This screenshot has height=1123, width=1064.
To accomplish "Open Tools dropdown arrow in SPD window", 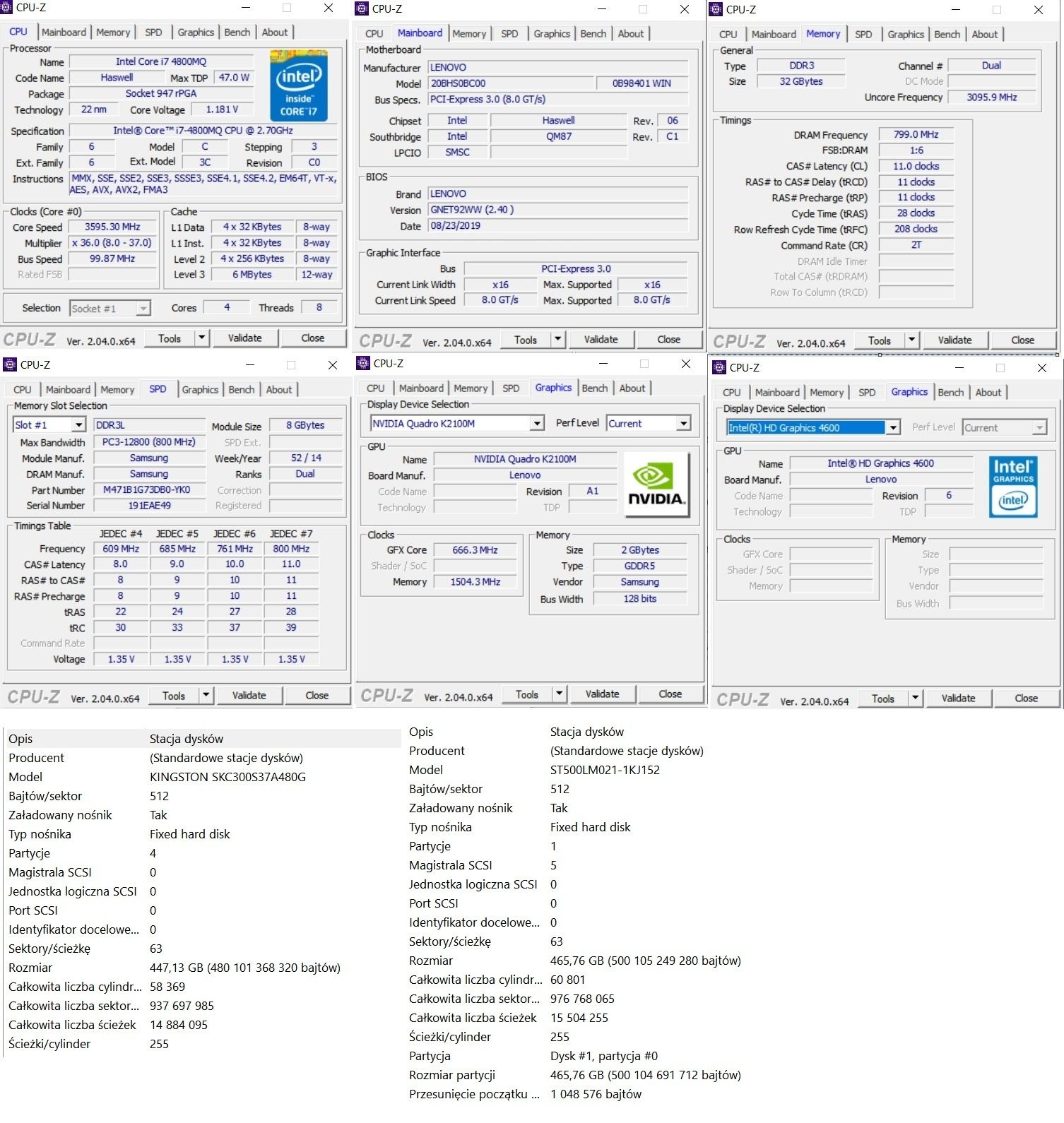I will tap(206, 696).
